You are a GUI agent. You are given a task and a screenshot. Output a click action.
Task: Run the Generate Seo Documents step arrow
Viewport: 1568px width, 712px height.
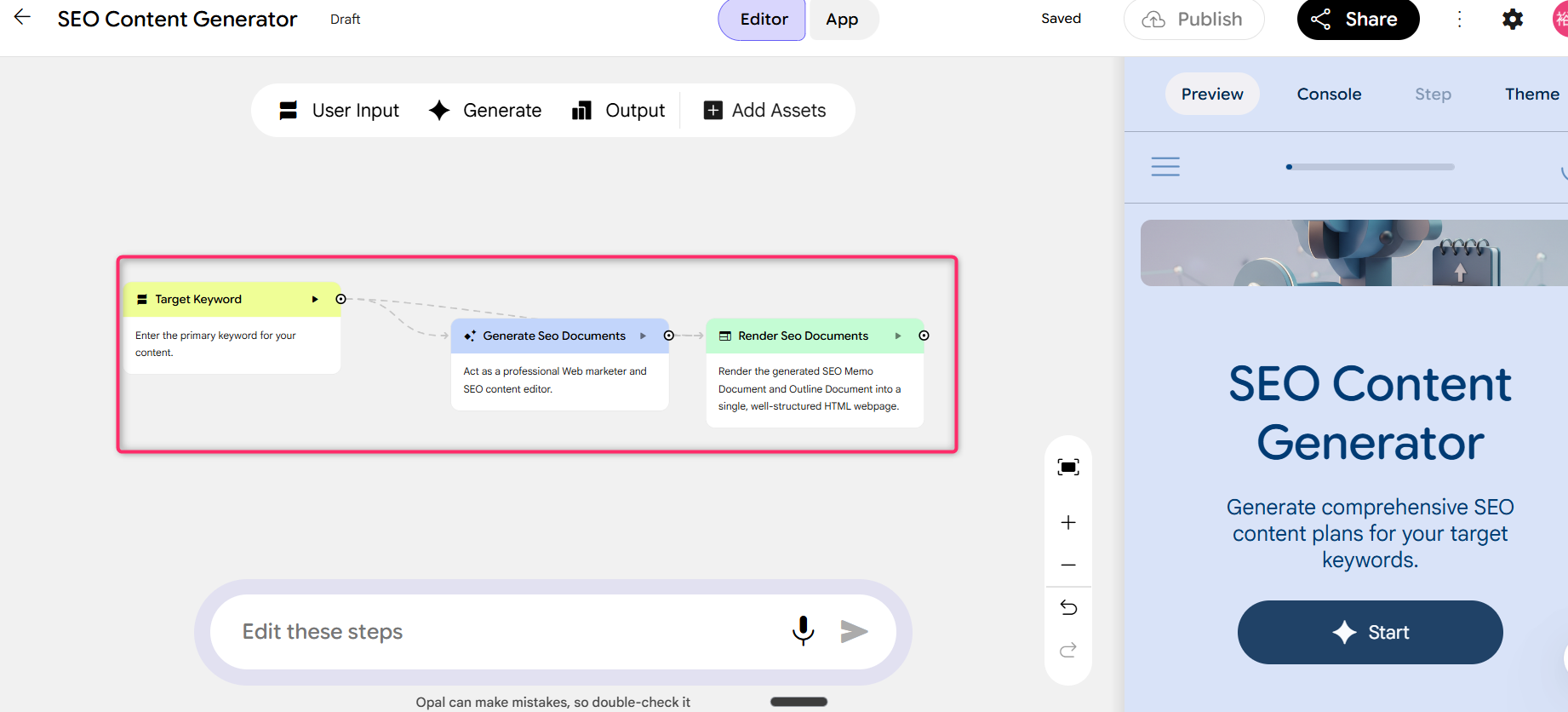643,336
